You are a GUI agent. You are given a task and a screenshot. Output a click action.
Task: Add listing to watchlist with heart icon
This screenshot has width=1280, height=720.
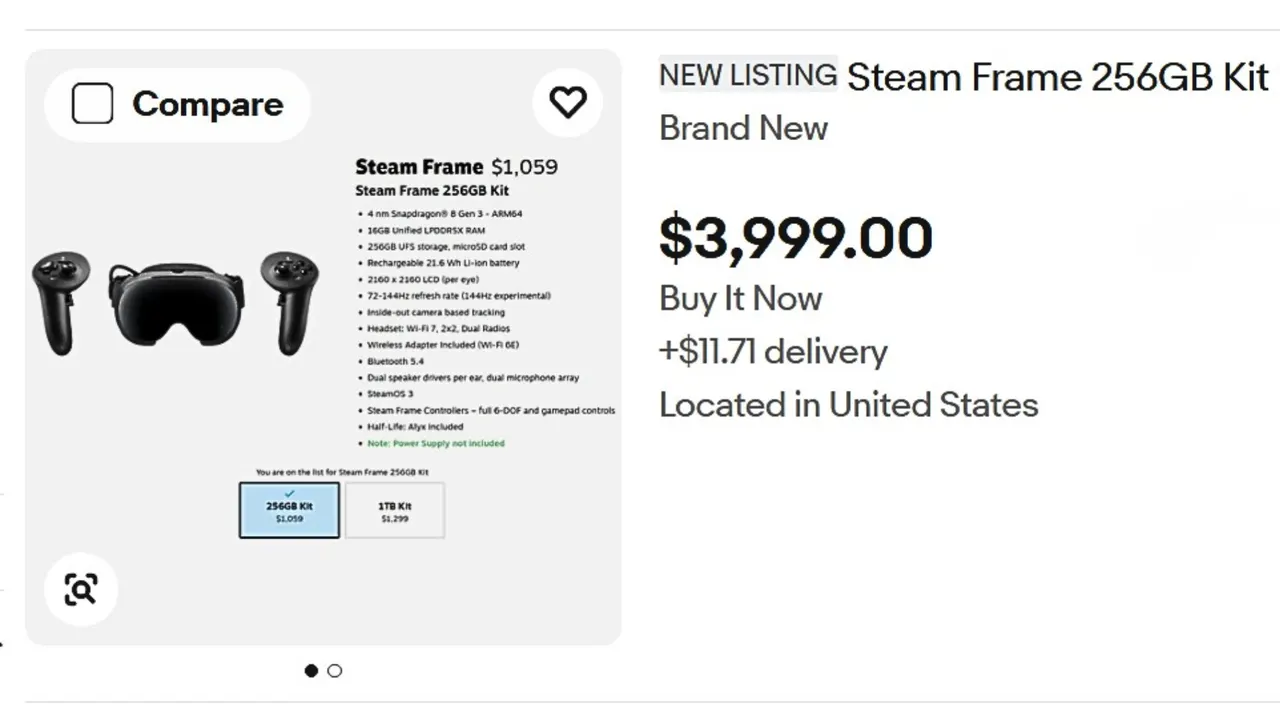tap(568, 102)
